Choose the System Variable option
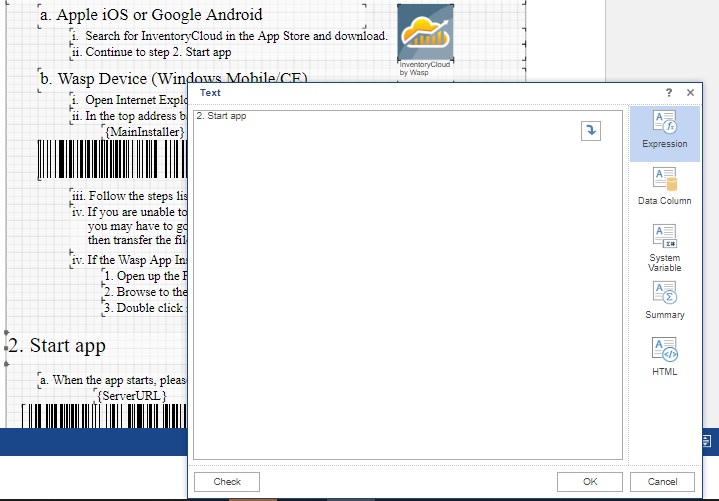Screen dimensions: 719x501 tap(665, 247)
